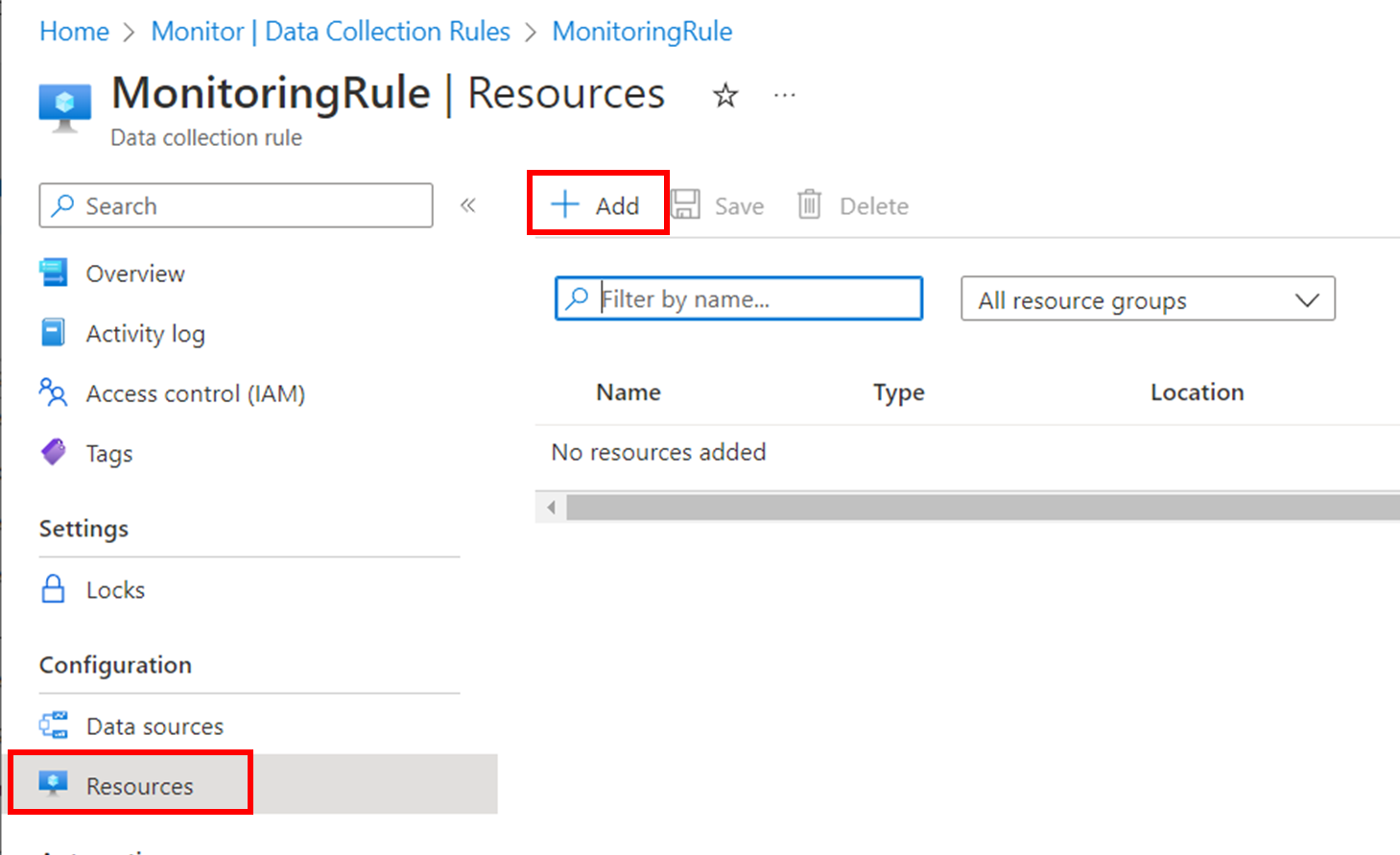Click the data collection rule monitor icon
Image resolution: width=1400 pixels, height=855 pixels.
click(65, 107)
